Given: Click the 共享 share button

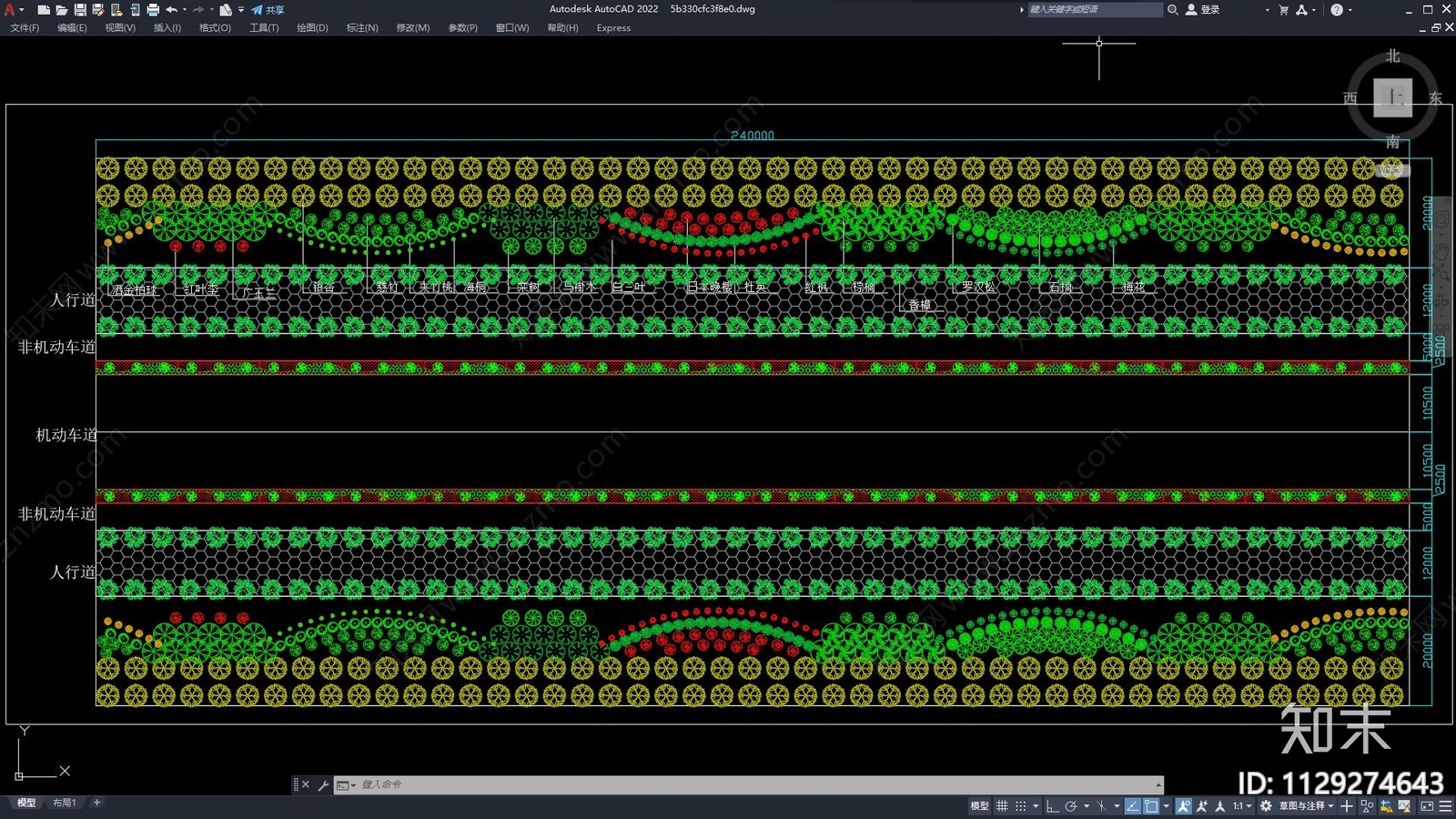Looking at the screenshot, I should tap(268, 10).
